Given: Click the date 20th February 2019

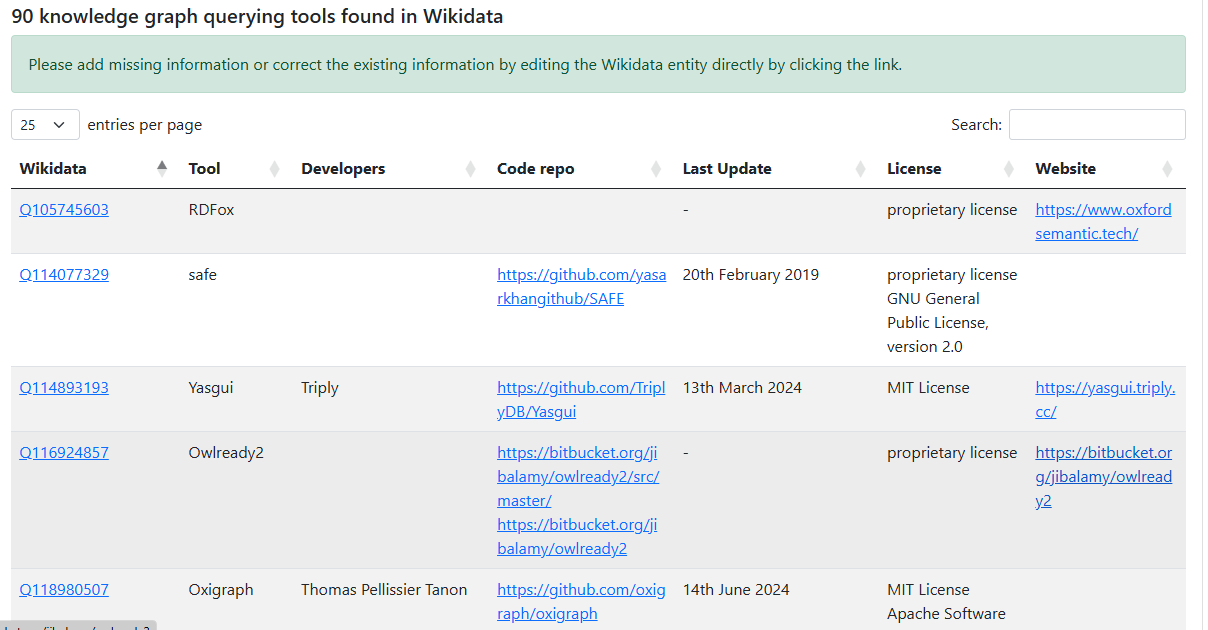Looking at the screenshot, I should [751, 275].
